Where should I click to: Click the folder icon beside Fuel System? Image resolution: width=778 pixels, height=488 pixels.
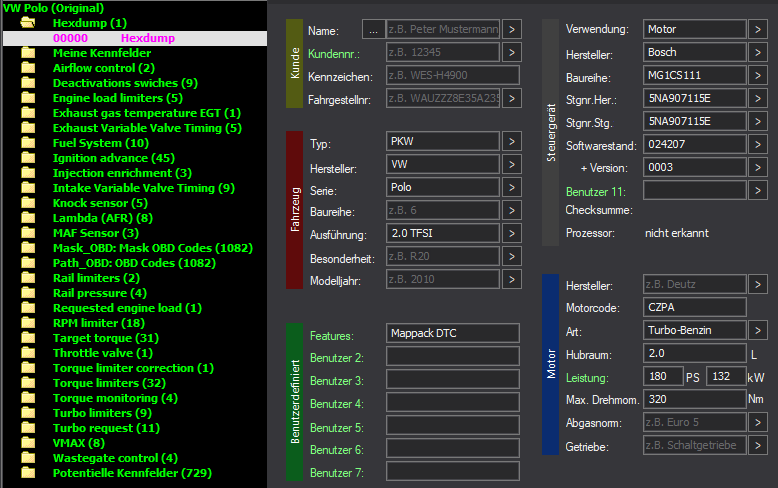tap(28, 143)
